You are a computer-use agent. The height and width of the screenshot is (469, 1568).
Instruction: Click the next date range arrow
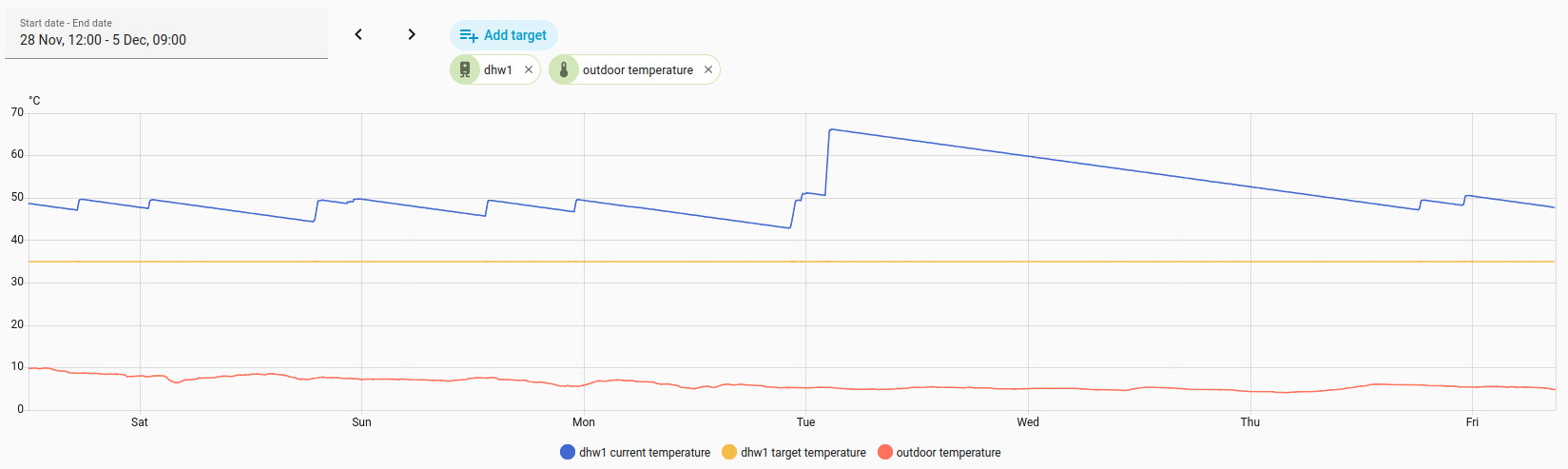412,34
